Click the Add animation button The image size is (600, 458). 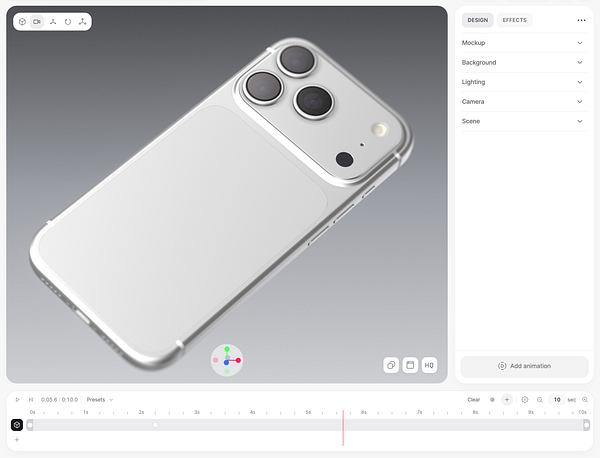point(524,366)
